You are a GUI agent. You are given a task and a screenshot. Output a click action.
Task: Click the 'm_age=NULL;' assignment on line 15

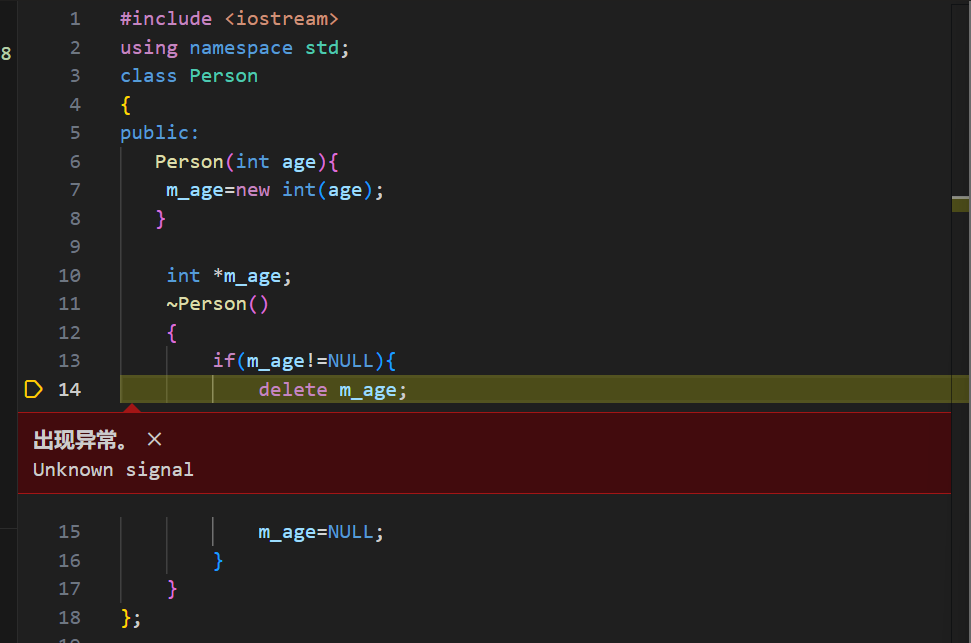point(321,532)
